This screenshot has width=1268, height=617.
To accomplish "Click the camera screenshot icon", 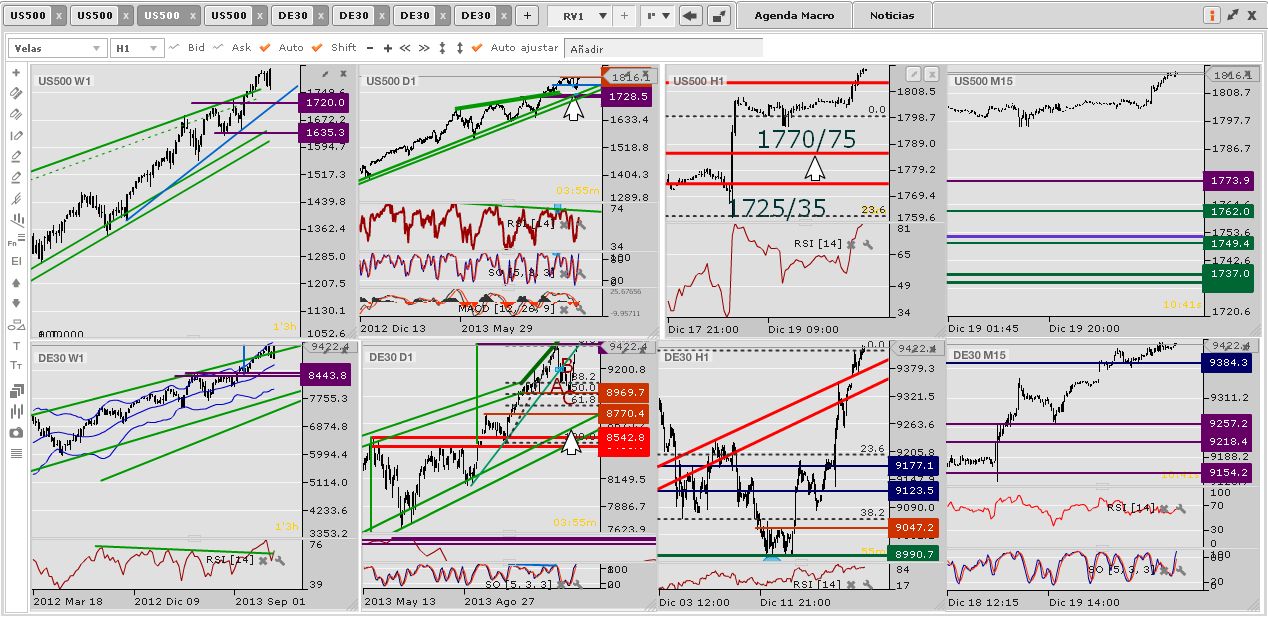I will tap(16, 432).
